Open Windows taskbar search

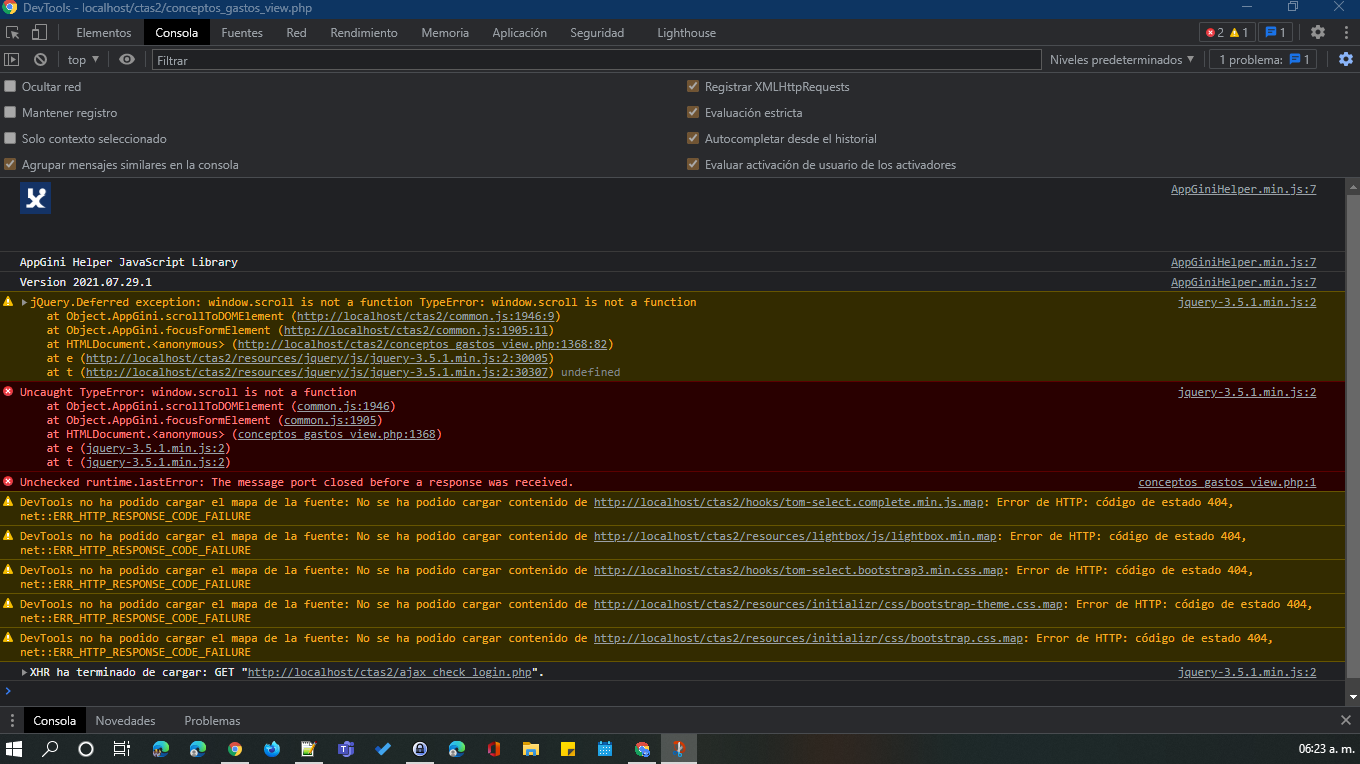point(50,749)
